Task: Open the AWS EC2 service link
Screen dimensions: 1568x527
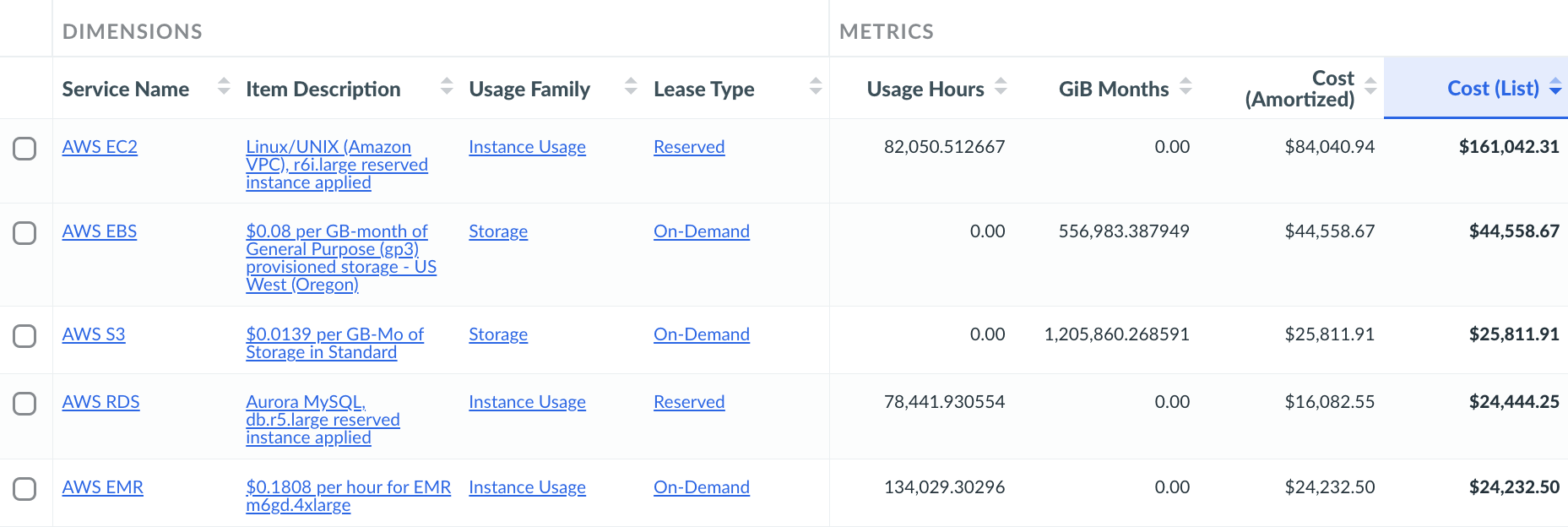Action: coord(100,147)
